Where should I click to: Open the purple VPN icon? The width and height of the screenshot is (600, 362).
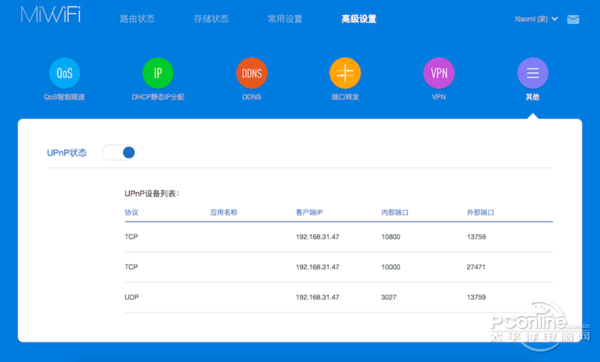439,73
